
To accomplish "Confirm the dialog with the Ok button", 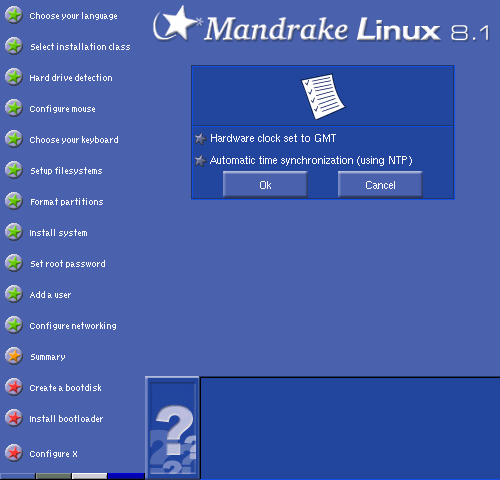I will point(265,185).
